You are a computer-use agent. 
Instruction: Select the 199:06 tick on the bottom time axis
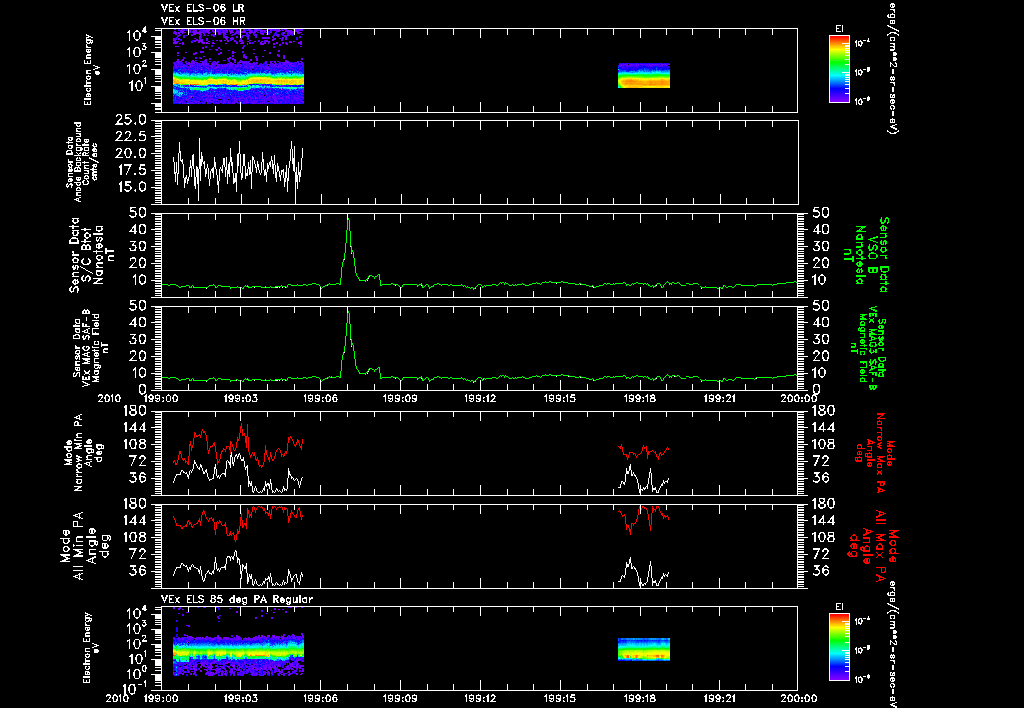click(320, 698)
